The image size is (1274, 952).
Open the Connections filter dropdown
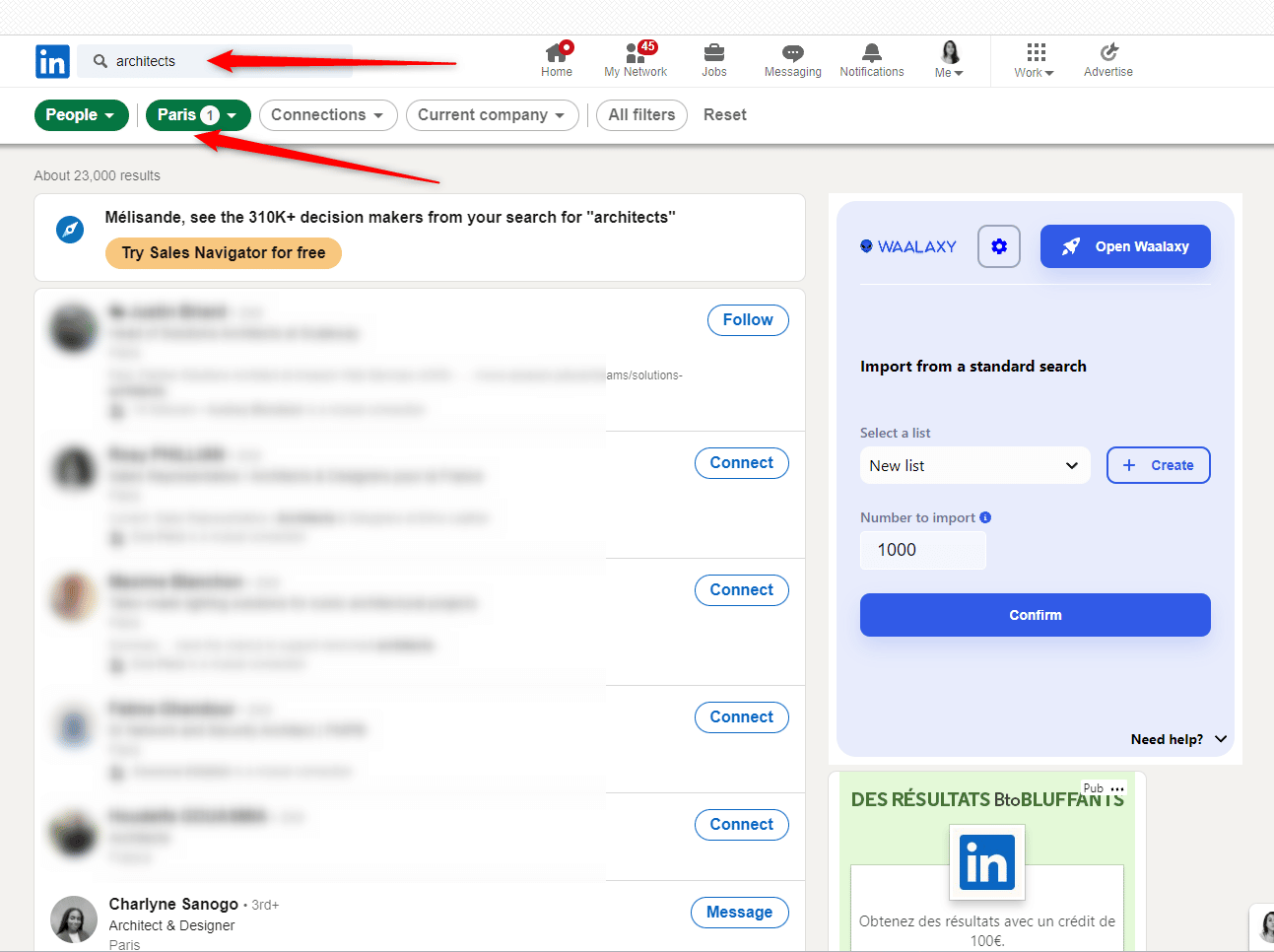[328, 115]
